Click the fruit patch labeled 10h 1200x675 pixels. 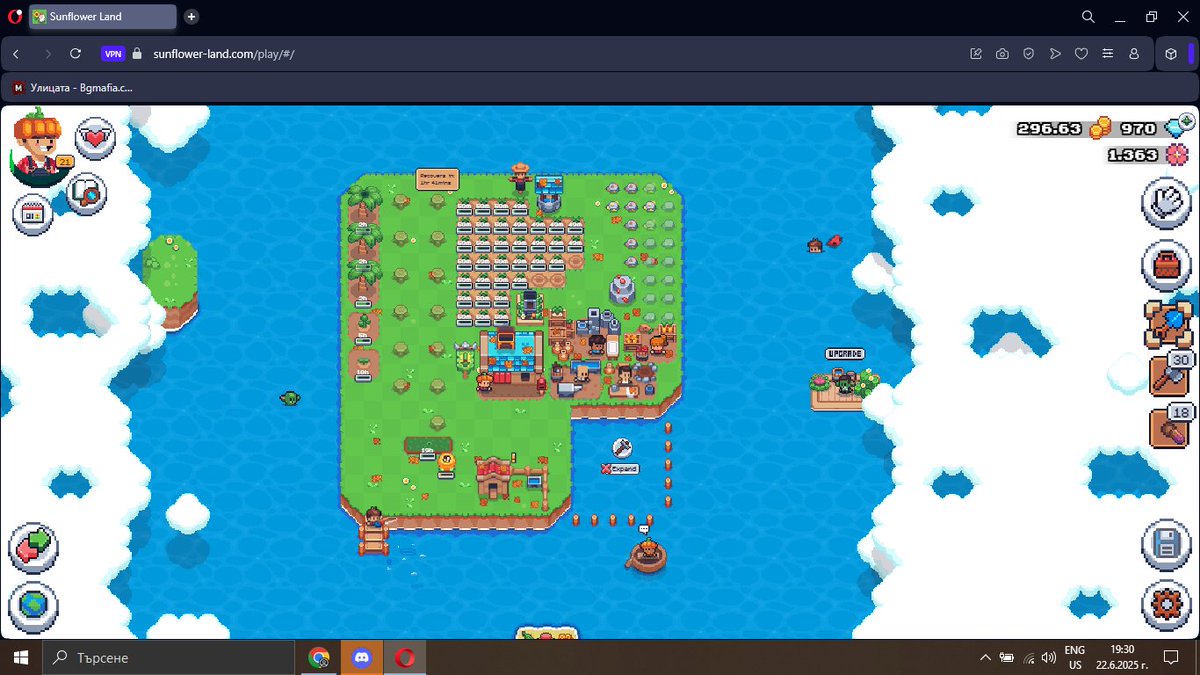(x=363, y=363)
